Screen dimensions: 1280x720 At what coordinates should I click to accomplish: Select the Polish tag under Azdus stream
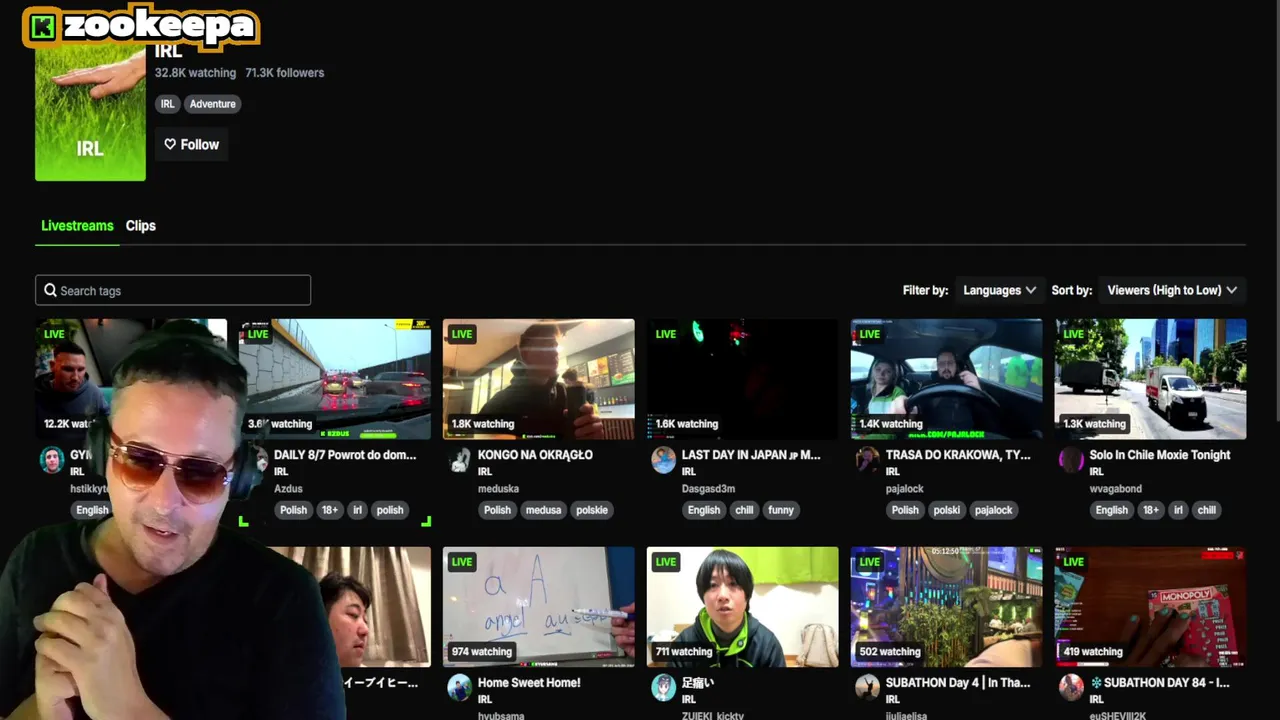(294, 510)
